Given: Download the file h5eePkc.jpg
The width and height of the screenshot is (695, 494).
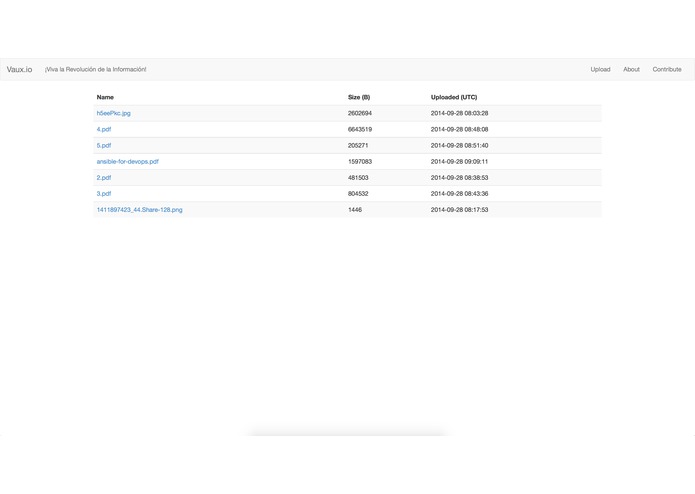Looking at the screenshot, I should (113, 113).
